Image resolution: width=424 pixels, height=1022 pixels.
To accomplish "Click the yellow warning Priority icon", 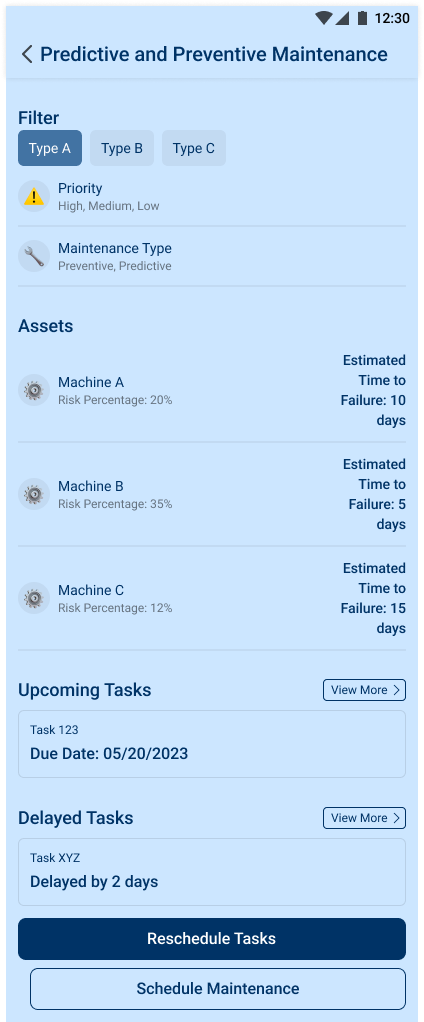I will pyautogui.click(x=34, y=196).
